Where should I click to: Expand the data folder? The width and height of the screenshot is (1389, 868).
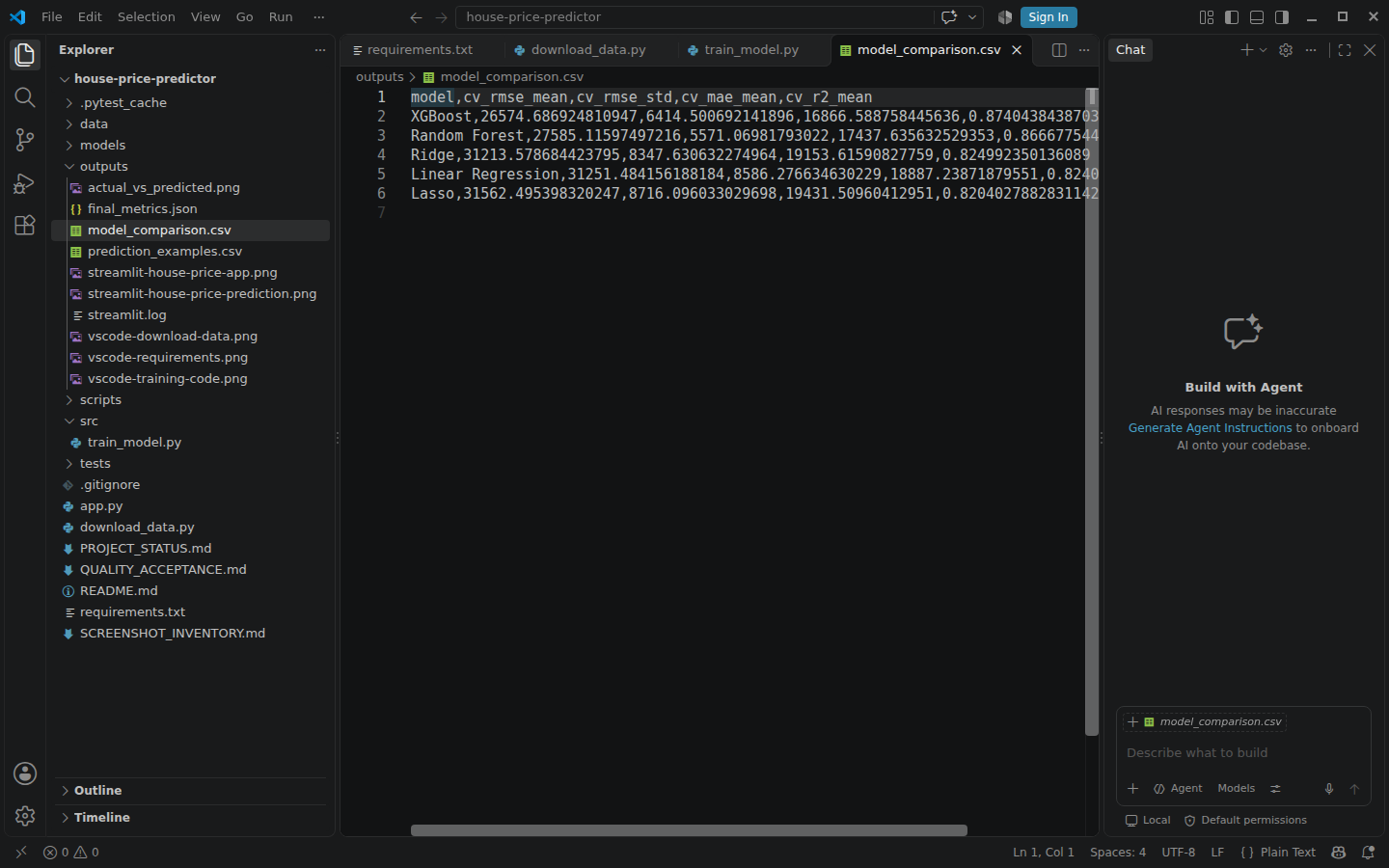point(69,124)
